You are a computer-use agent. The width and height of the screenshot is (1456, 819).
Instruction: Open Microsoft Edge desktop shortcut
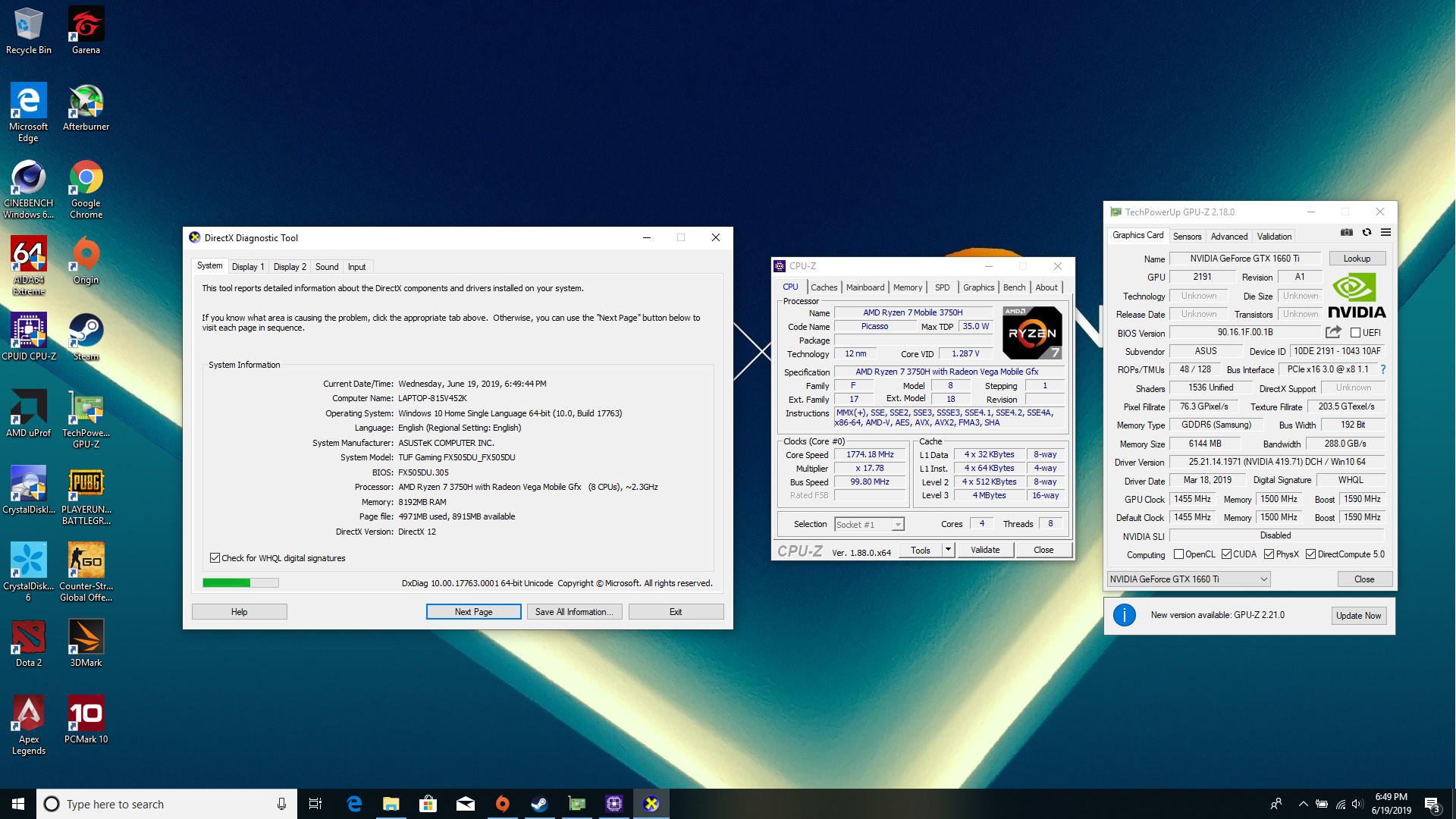click(x=29, y=112)
